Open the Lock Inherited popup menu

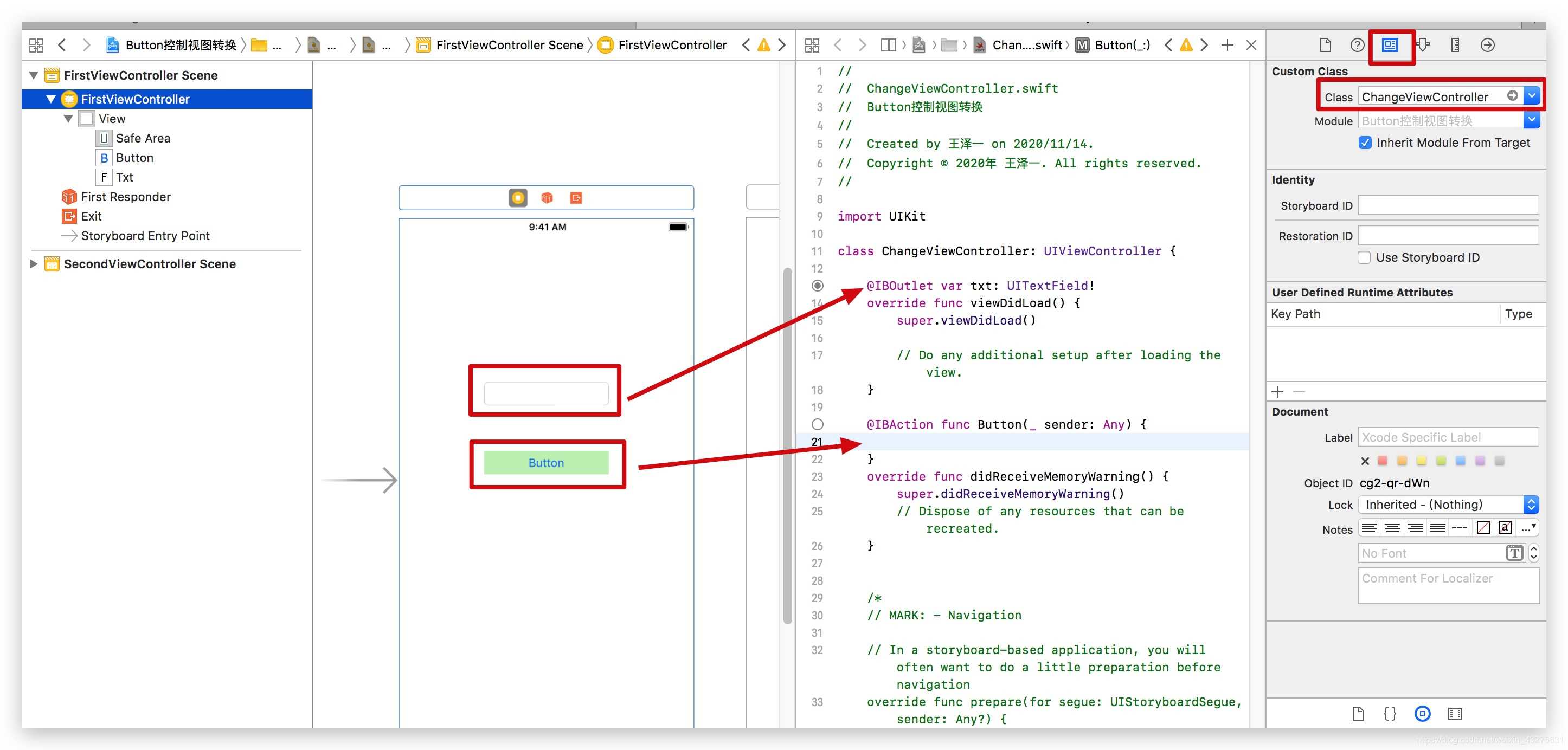1448,505
